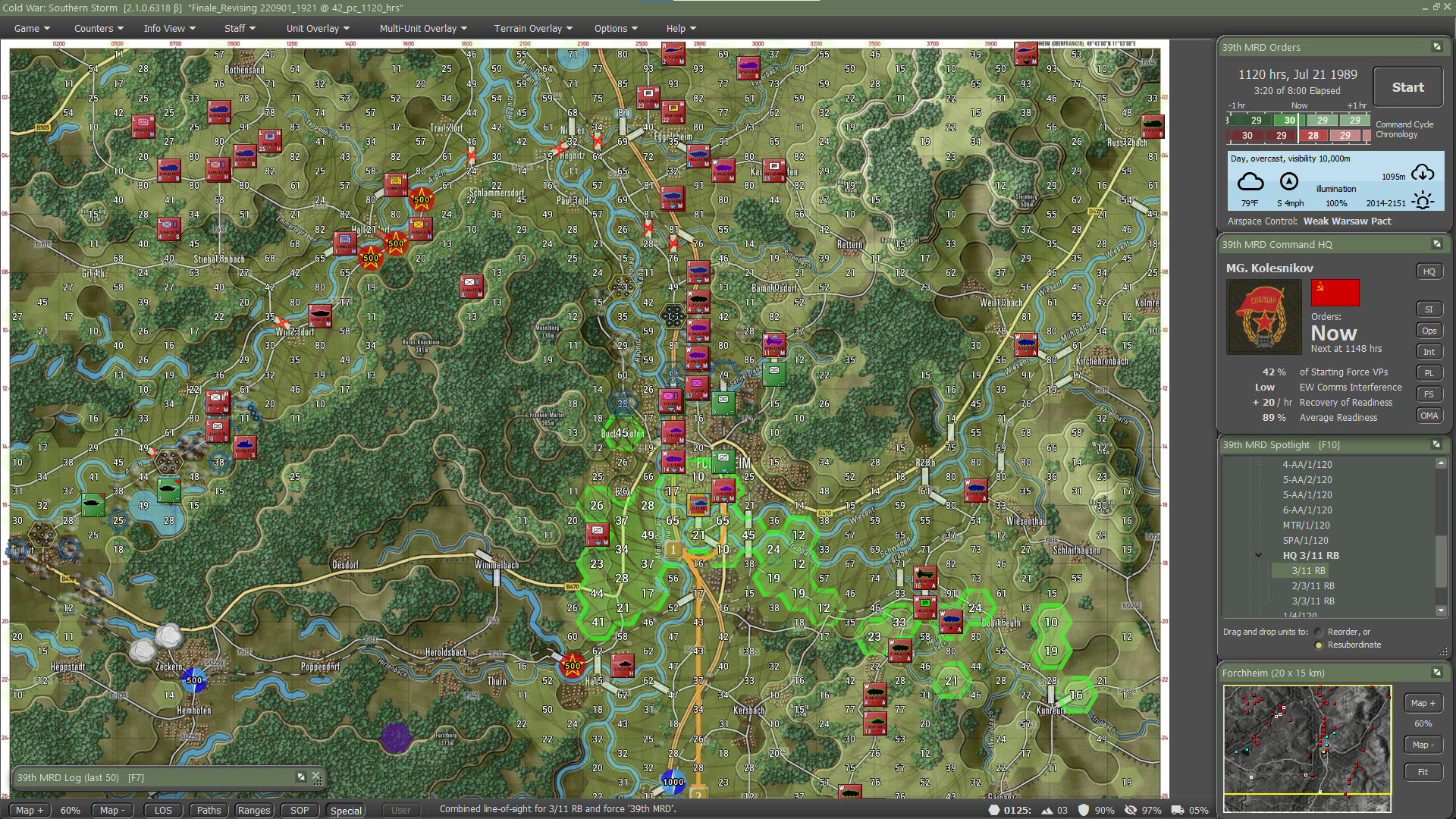Viewport: 1456px width, 819px height.
Task: Click the FS fire support icon
Action: pos(1429,394)
